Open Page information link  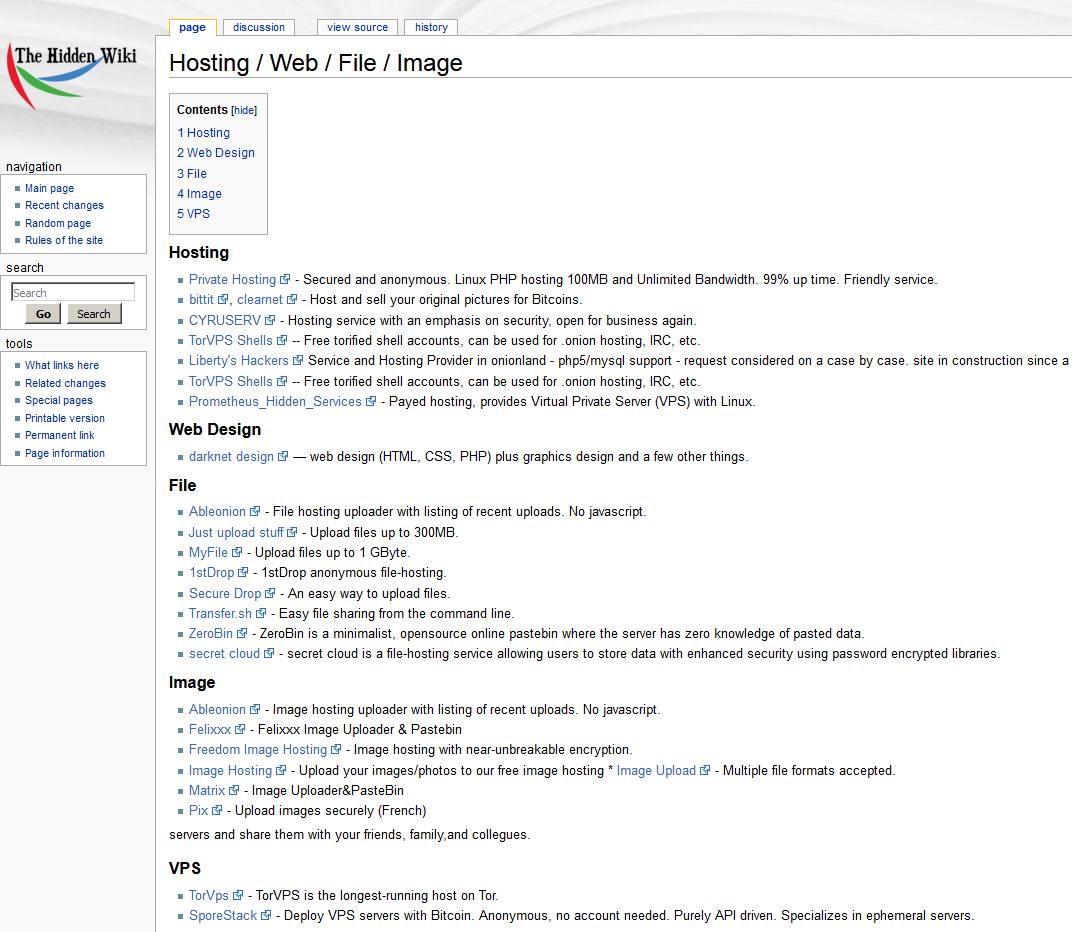64,453
